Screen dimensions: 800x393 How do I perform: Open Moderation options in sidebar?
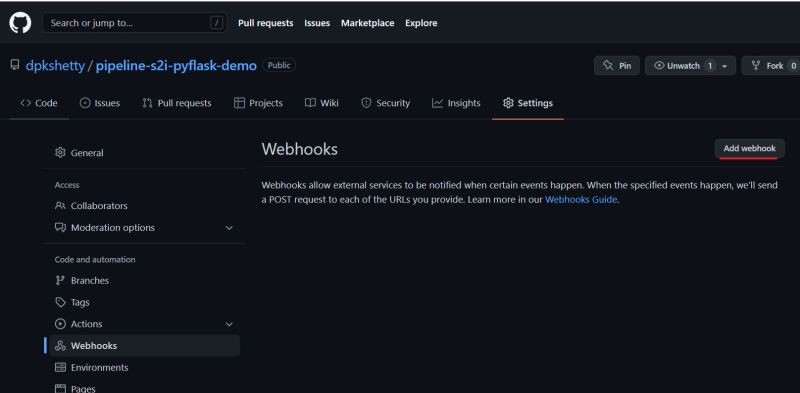(144, 228)
